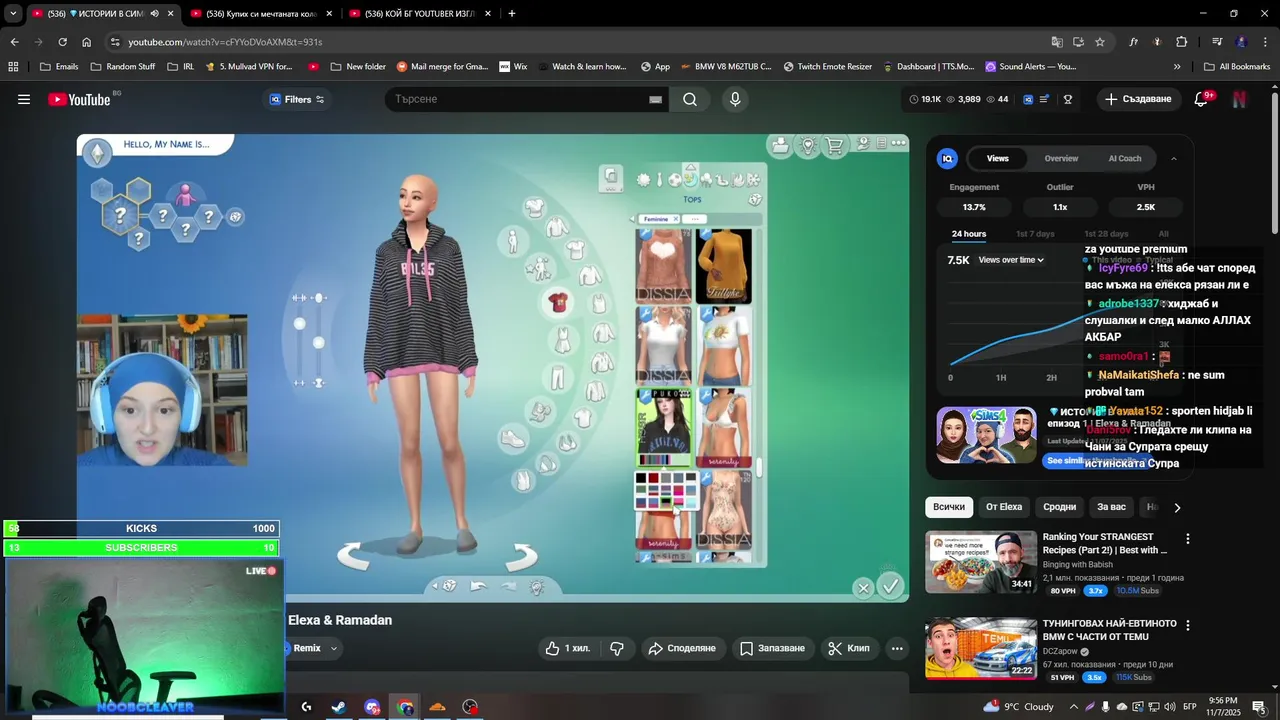Image resolution: width=1280 pixels, height=720 pixels.
Task: Open the Emails bookmark folder
Action: point(59,67)
